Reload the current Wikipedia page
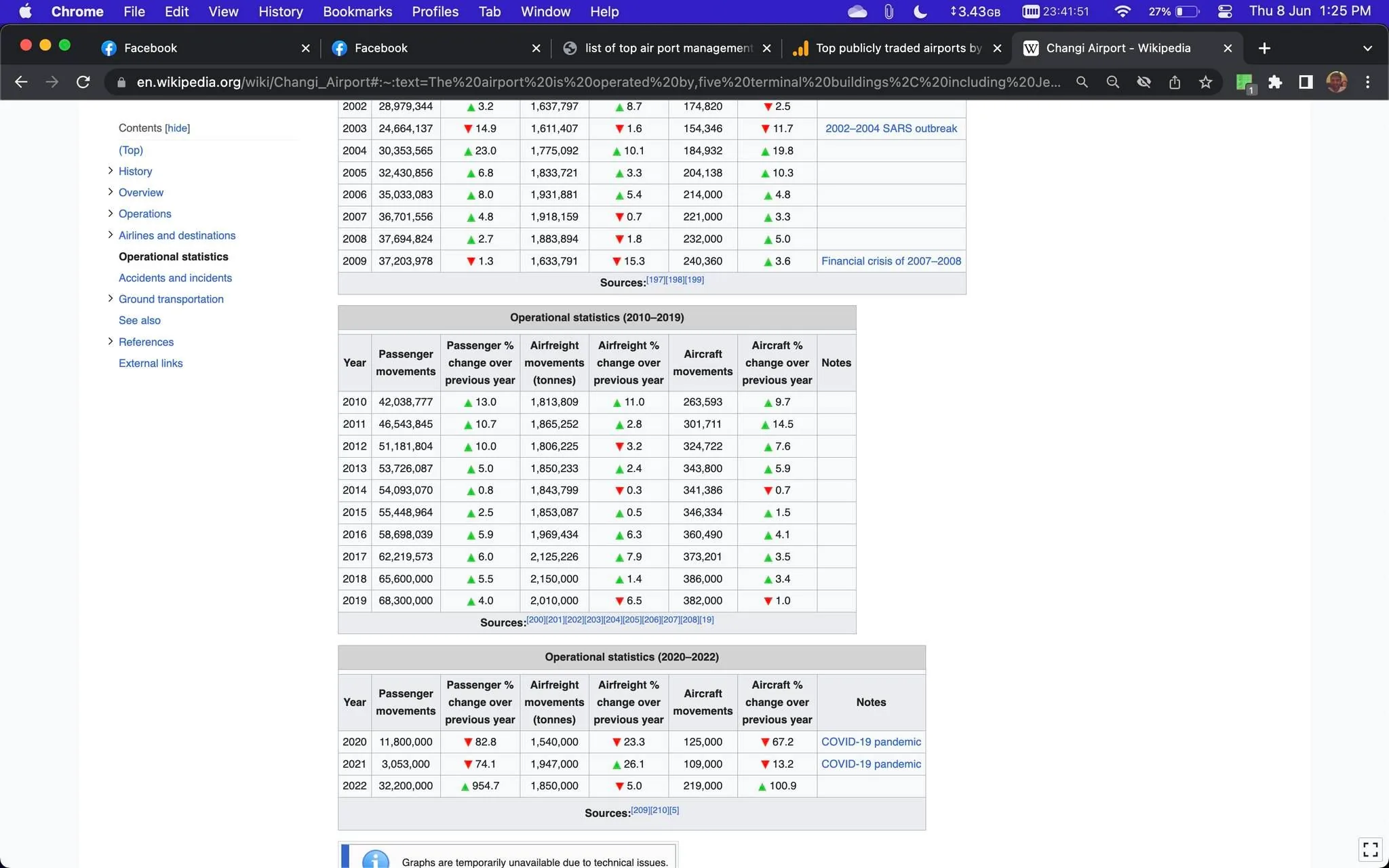 pyautogui.click(x=83, y=81)
